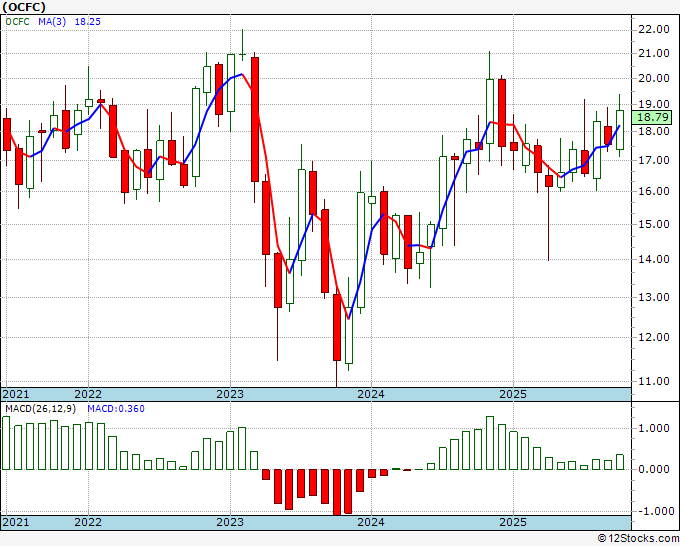Click the 14.00 price axis label

coord(654,259)
